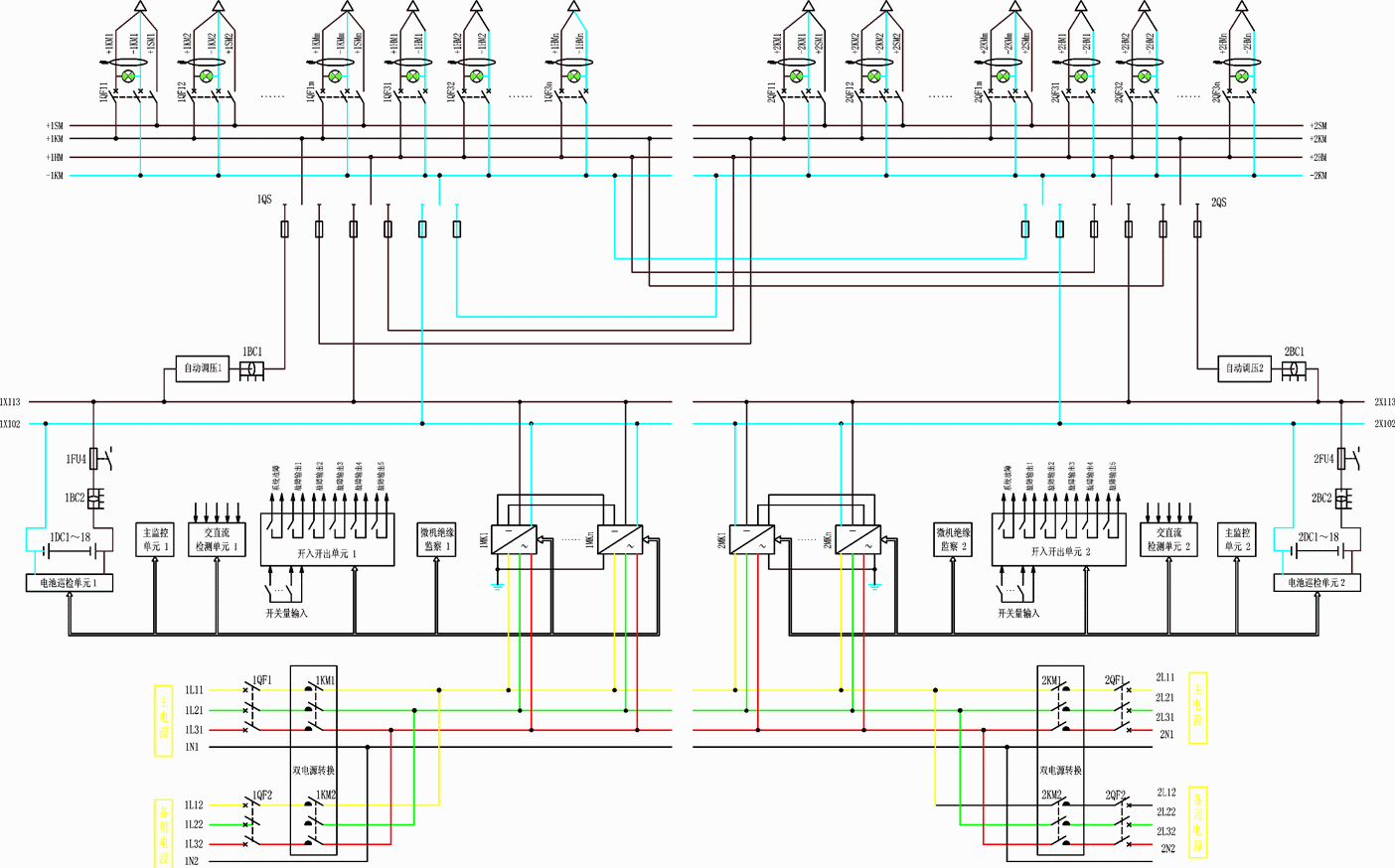Select the +1SM bus label
Image resolution: width=1395 pixels, height=868 pixels.
(x=55, y=126)
